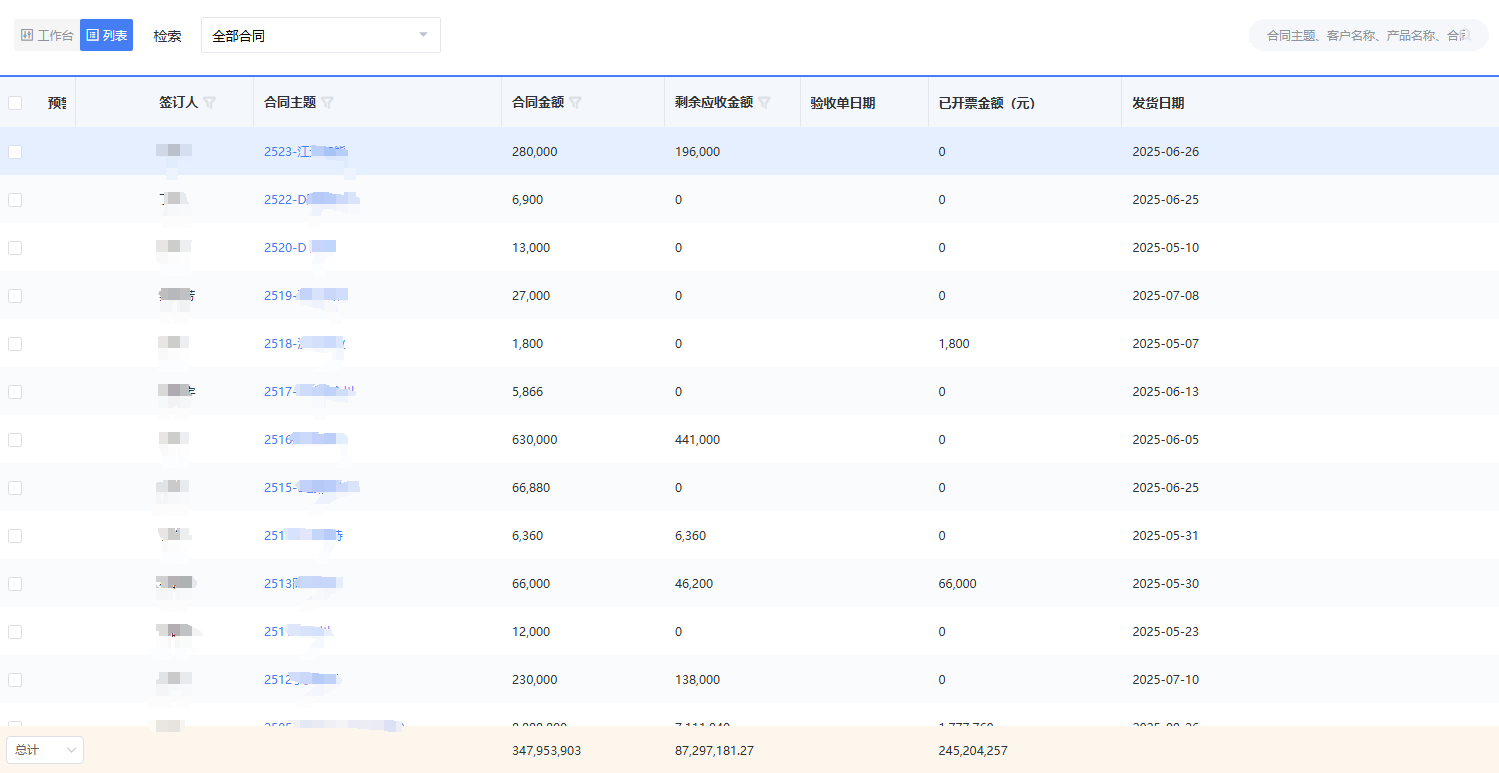Screen dimensions: 1499x773
Task: Open the 全部合同 filter dropdown
Action: (320, 35)
